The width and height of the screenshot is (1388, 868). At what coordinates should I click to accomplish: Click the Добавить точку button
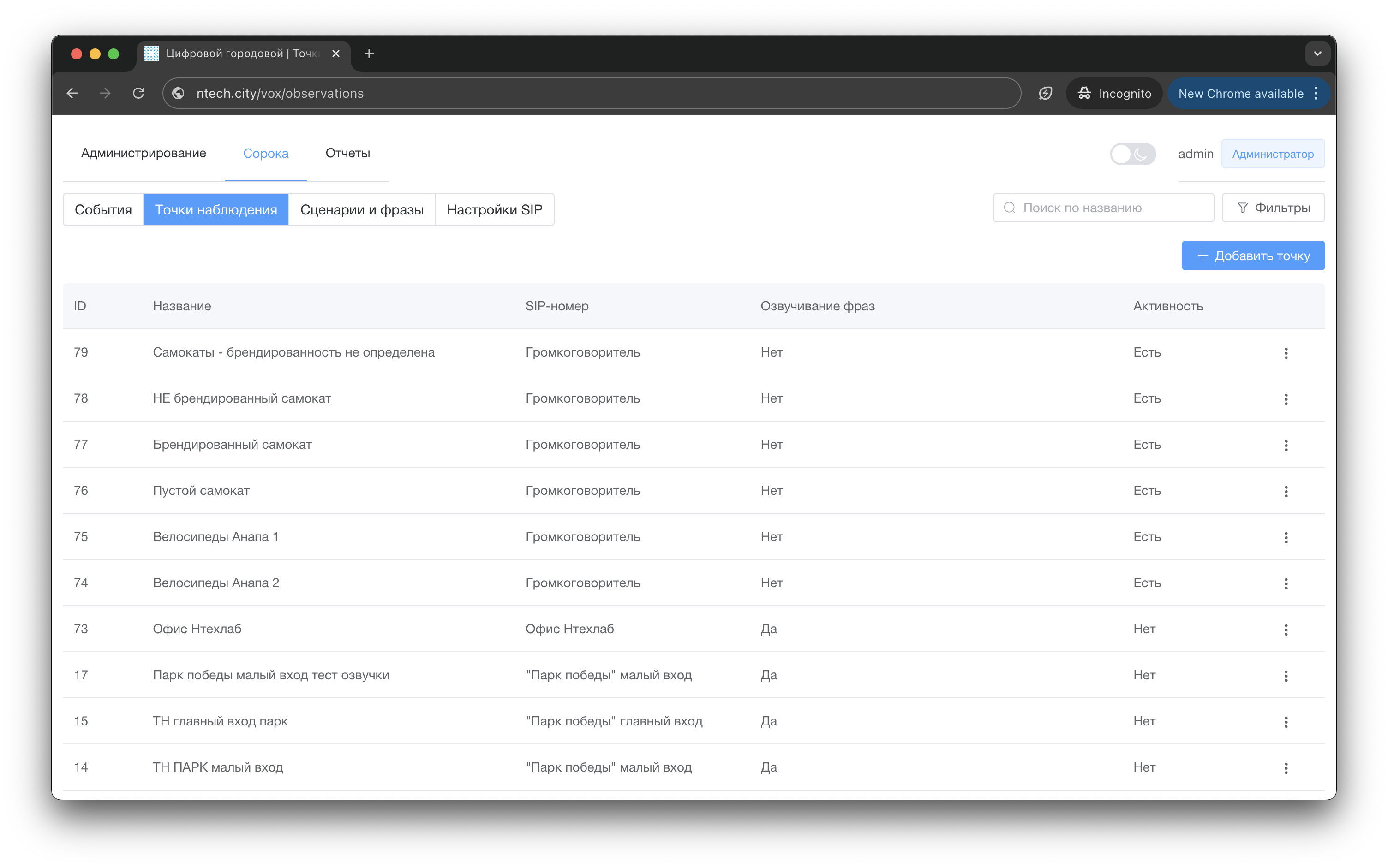pos(1252,256)
